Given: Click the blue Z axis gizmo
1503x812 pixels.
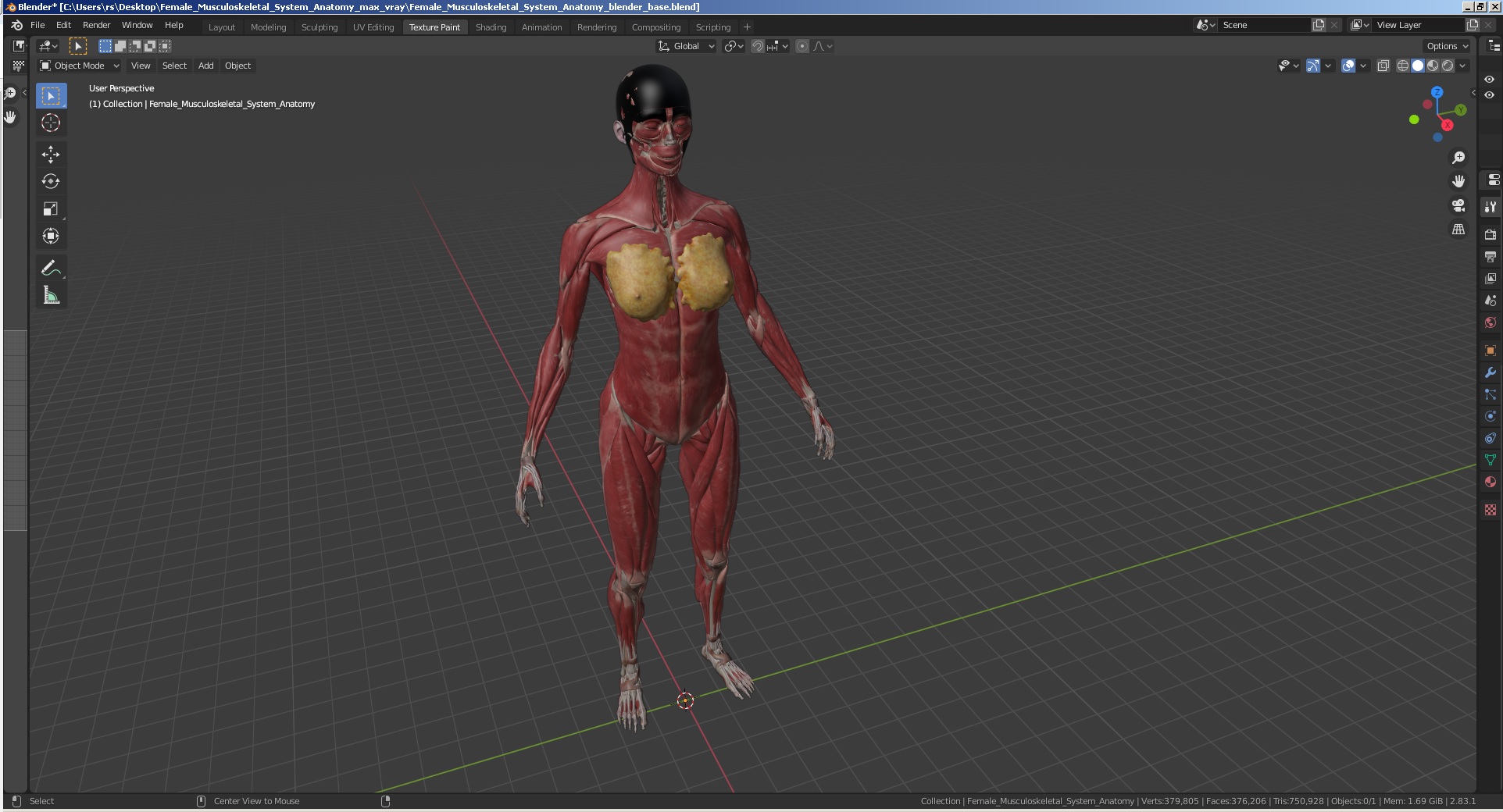Looking at the screenshot, I should 1437,92.
